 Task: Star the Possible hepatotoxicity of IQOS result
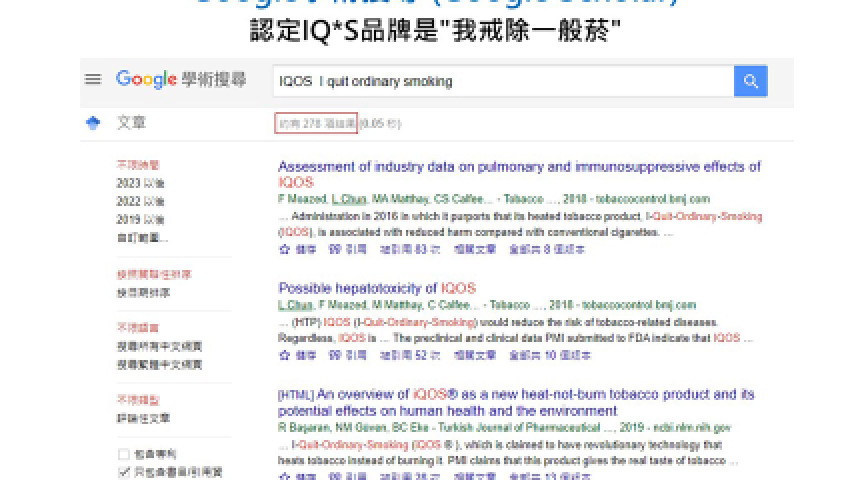(x=284, y=355)
